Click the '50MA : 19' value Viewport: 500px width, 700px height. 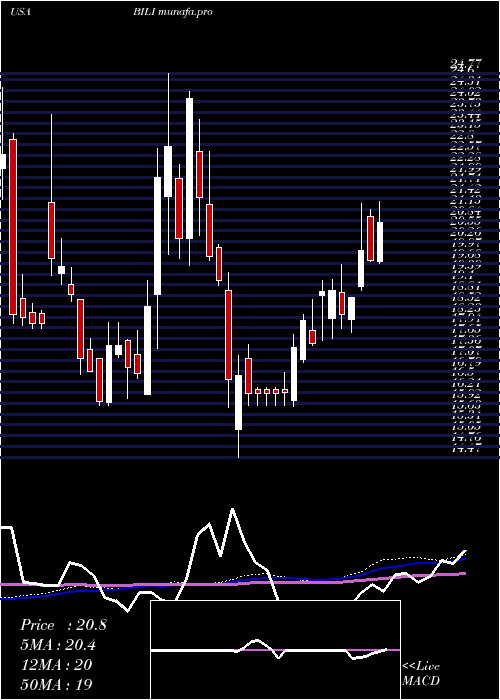pos(57,684)
